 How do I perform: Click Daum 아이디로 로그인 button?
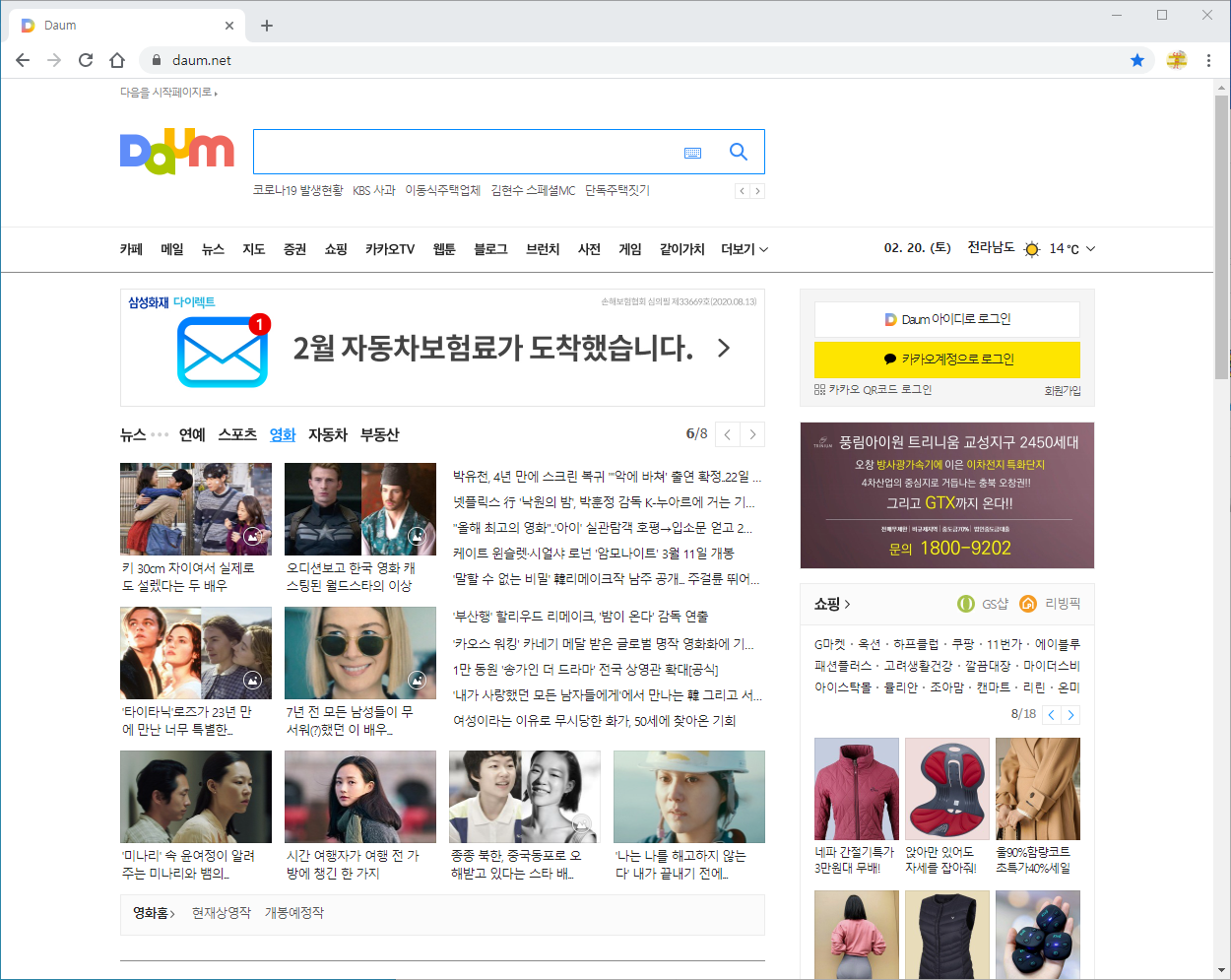(x=947, y=319)
